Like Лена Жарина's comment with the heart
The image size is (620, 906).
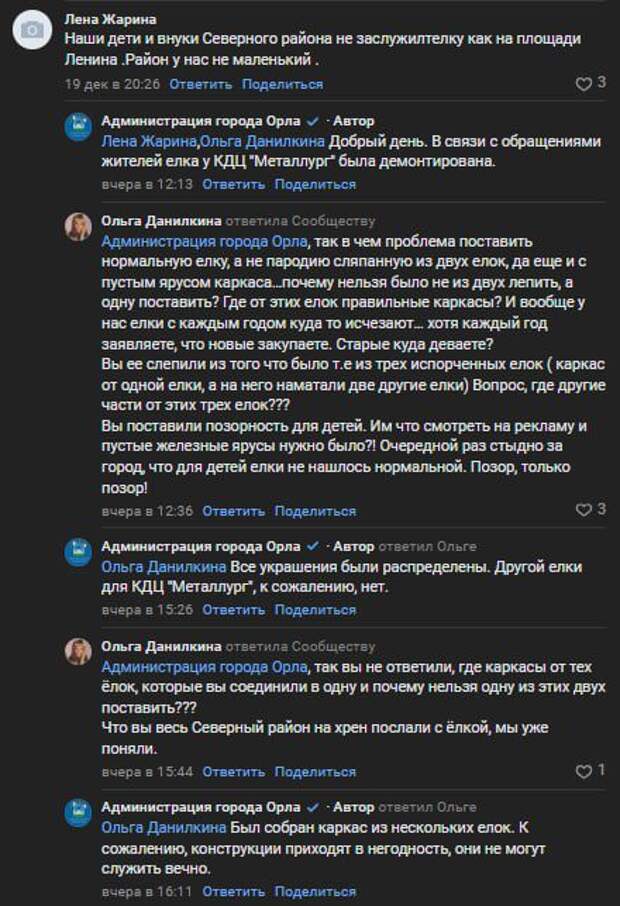pyautogui.click(x=584, y=84)
